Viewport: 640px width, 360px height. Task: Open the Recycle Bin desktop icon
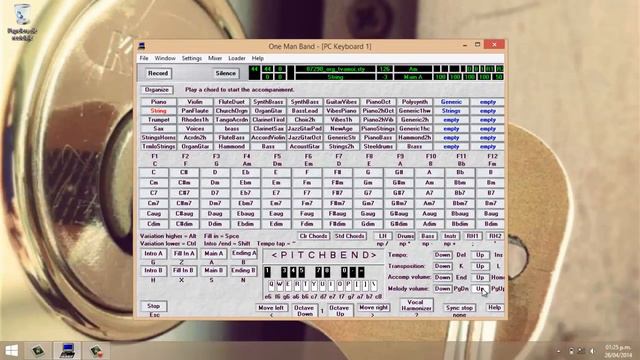pyautogui.click(x=22, y=22)
